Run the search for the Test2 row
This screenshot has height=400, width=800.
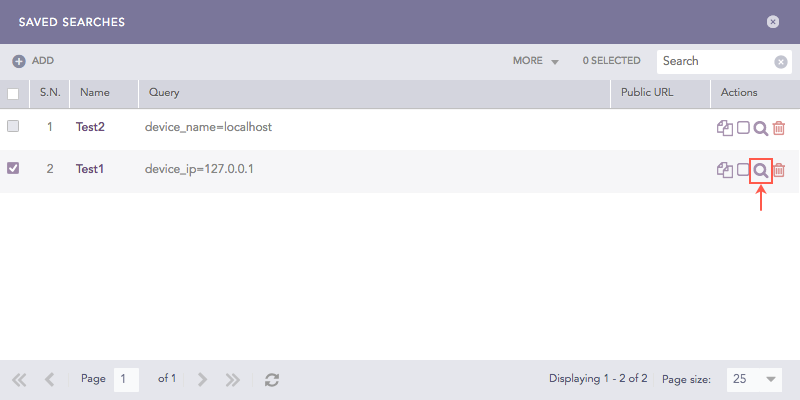pyautogui.click(x=761, y=128)
